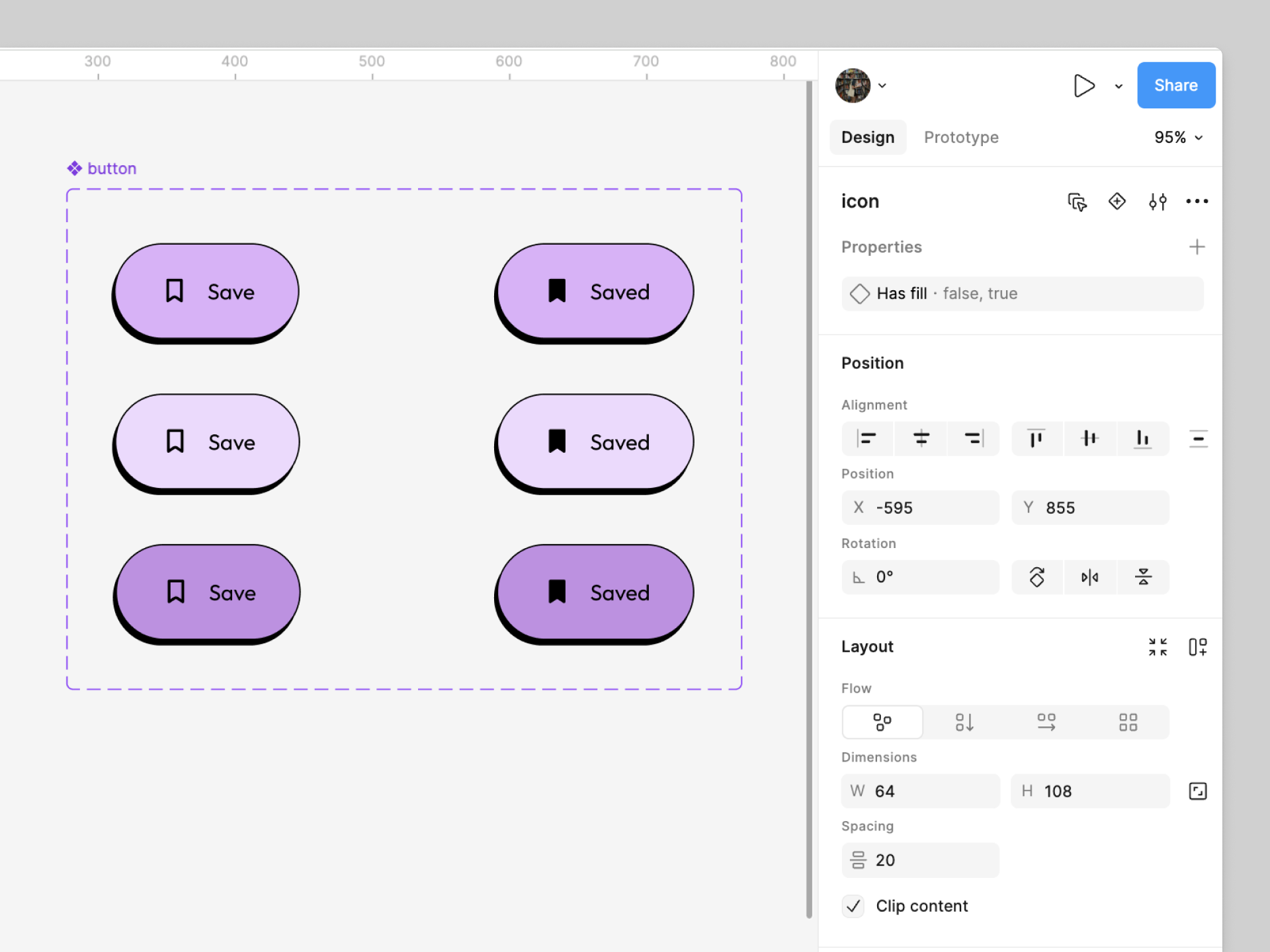
Task: Expand the user avatar menu chevron
Action: [x=882, y=86]
